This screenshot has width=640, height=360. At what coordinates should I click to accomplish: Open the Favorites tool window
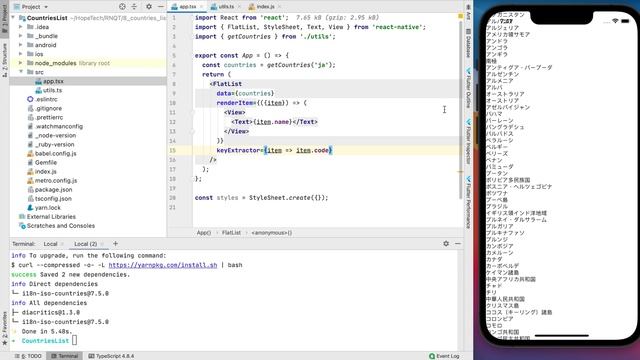pos(4,329)
